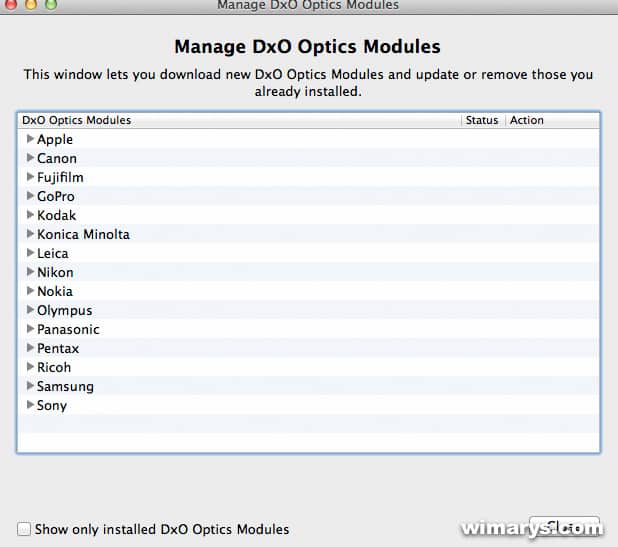Expand the Ricoh disclosure triangle
618x547 pixels.
(30, 367)
